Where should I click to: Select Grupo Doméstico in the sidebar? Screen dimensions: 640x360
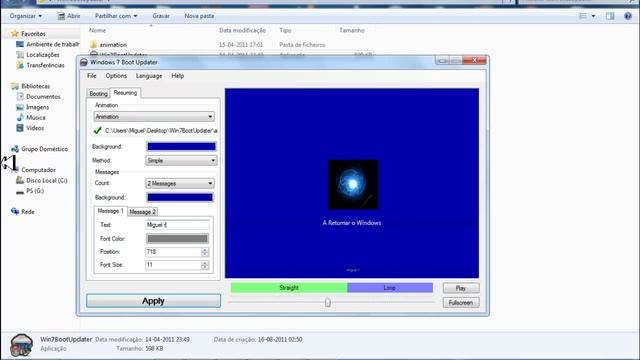[44, 149]
